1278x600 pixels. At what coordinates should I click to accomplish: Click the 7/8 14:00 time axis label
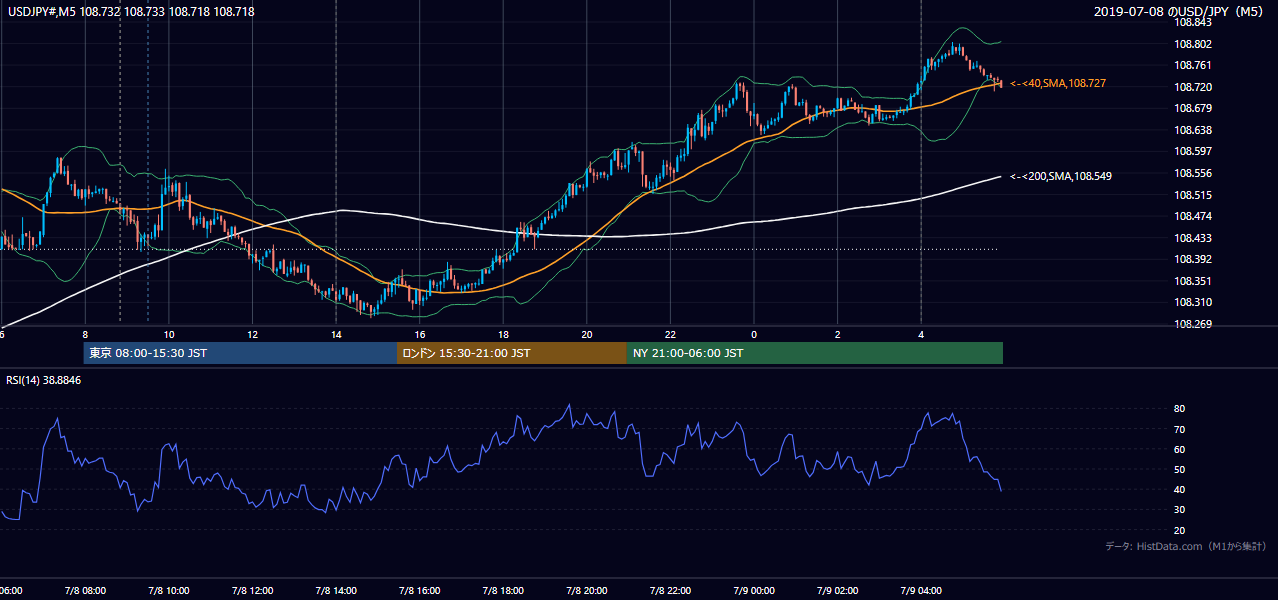coord(336,591)
